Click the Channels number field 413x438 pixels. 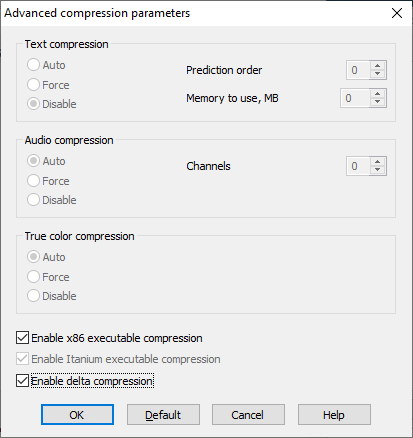pyautogui.click(x=358, y=166)
